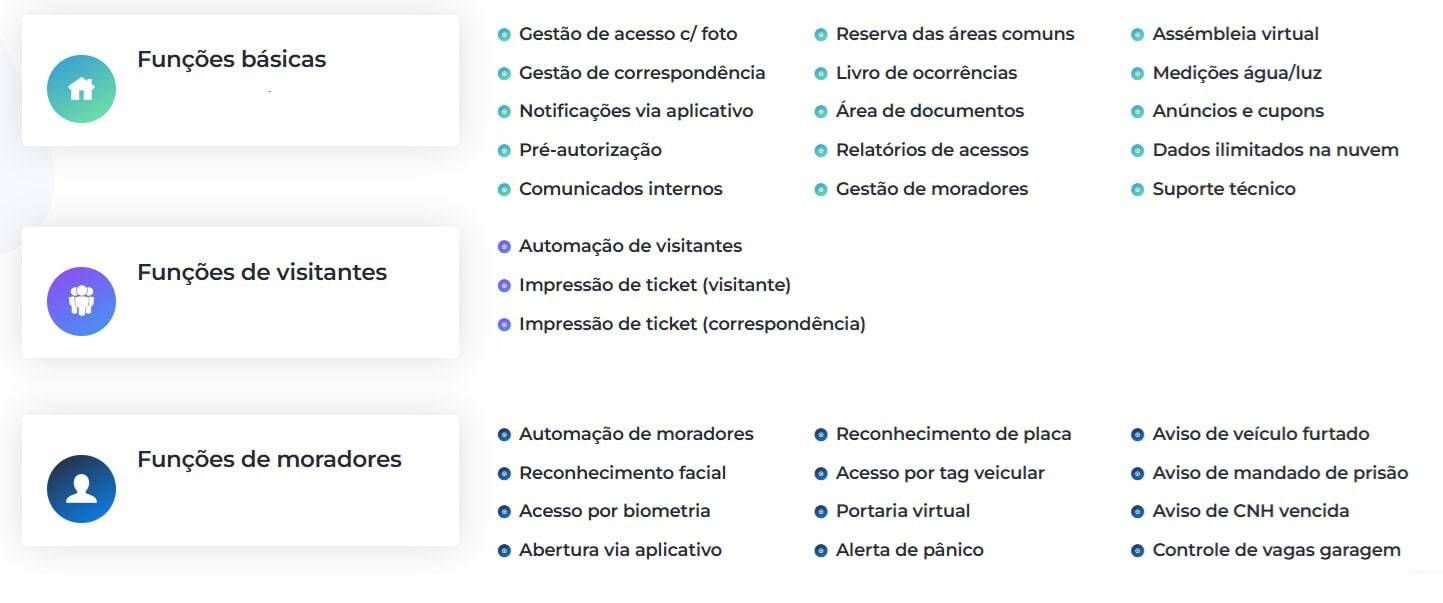The width and height of the screenshot is (1443, 603).
Task: Click Livro de ocorrências item
Action: click(x=925, y=73)
